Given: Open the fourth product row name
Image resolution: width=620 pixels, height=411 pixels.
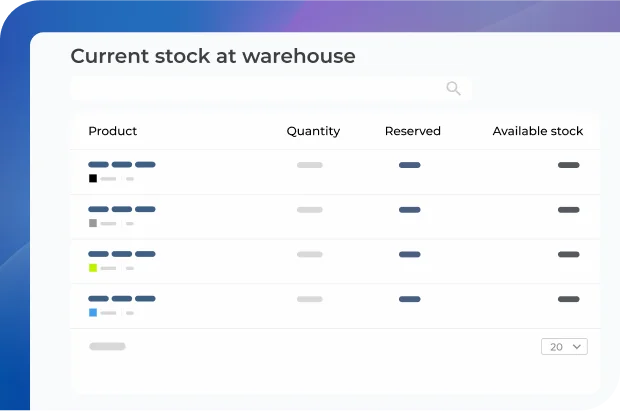Looking at the screenshot, I should [x=122, y=299].
